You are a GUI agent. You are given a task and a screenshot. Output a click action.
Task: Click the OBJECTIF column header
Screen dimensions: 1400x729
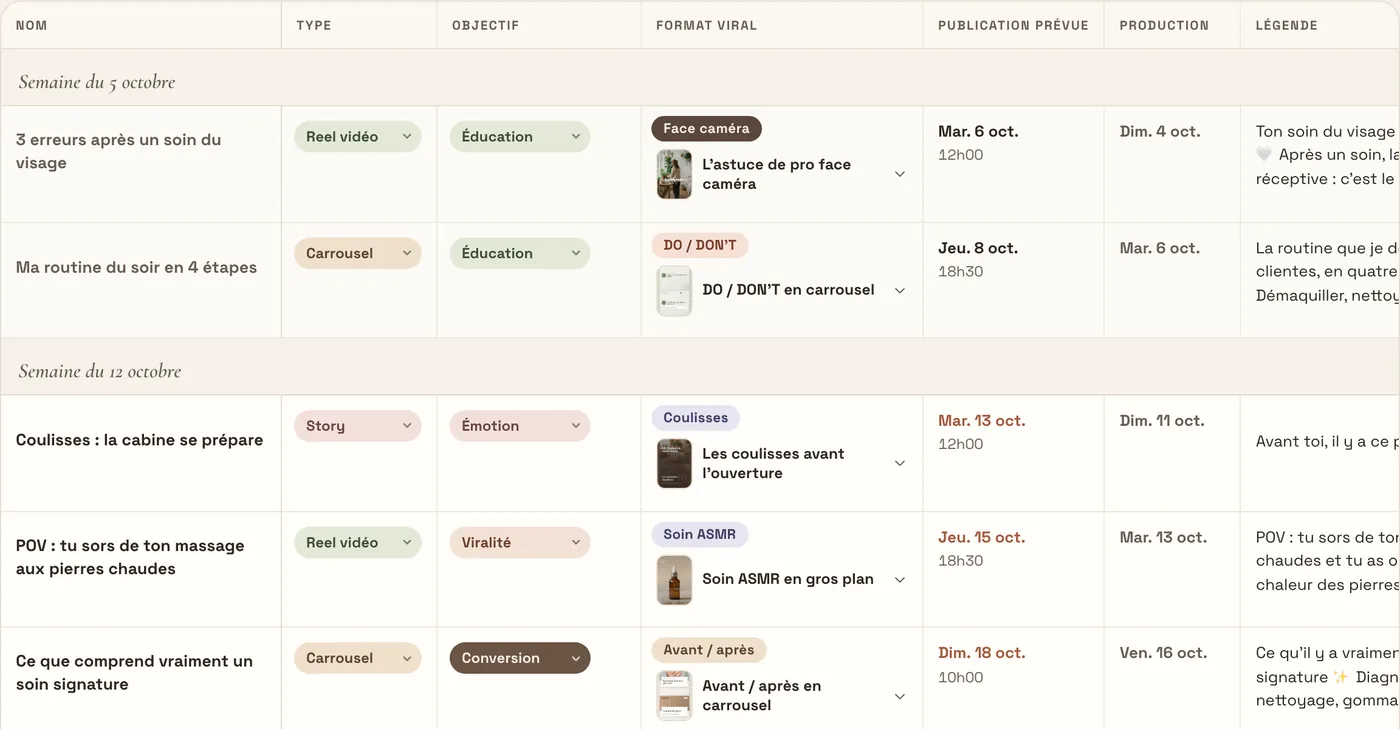(485, 25)
